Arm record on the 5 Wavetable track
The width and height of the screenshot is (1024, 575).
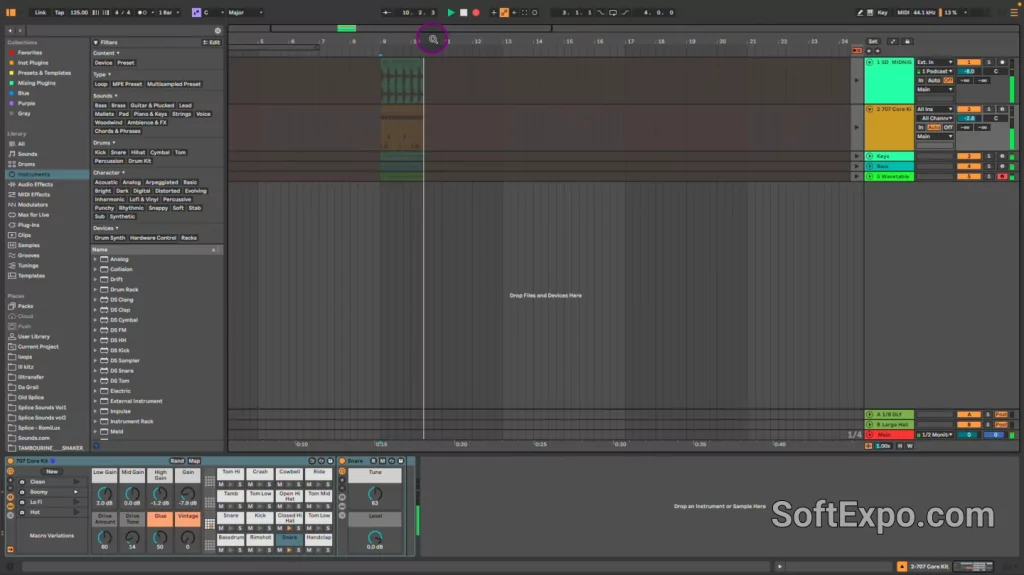(1002, 176)
